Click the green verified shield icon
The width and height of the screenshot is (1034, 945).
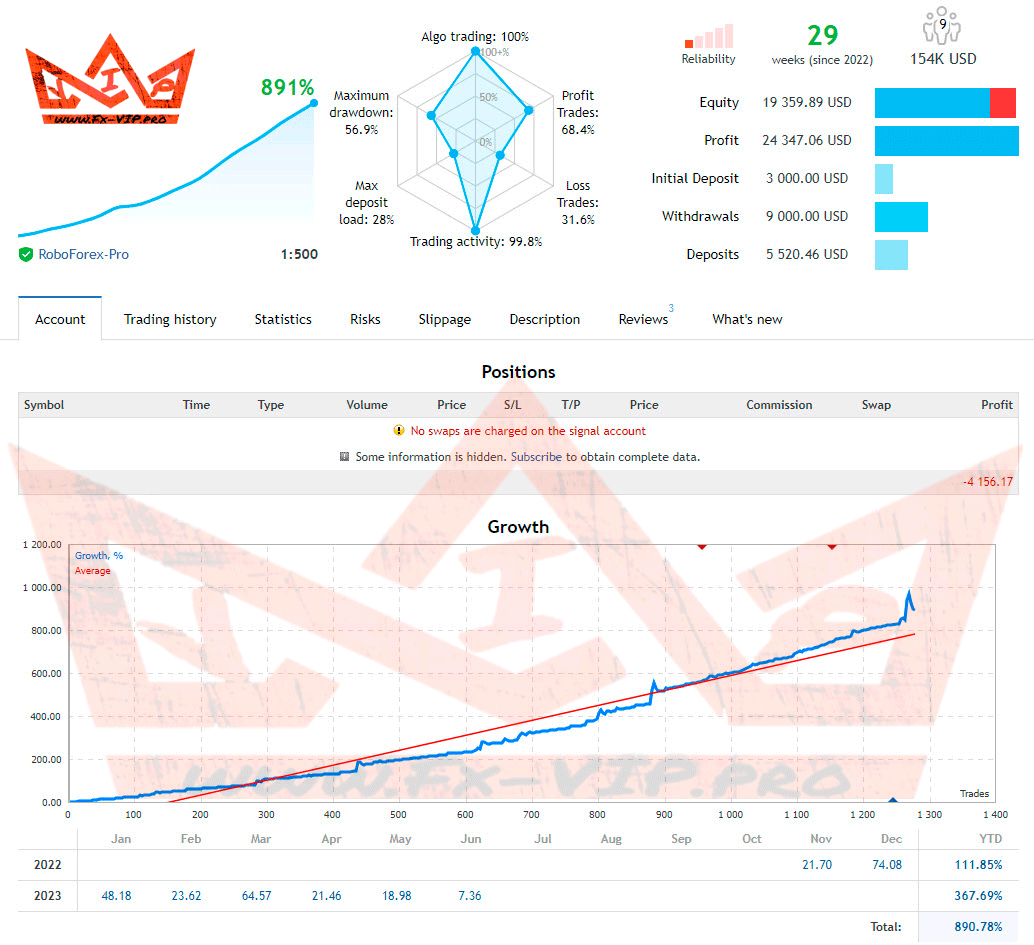click(26, 254)
